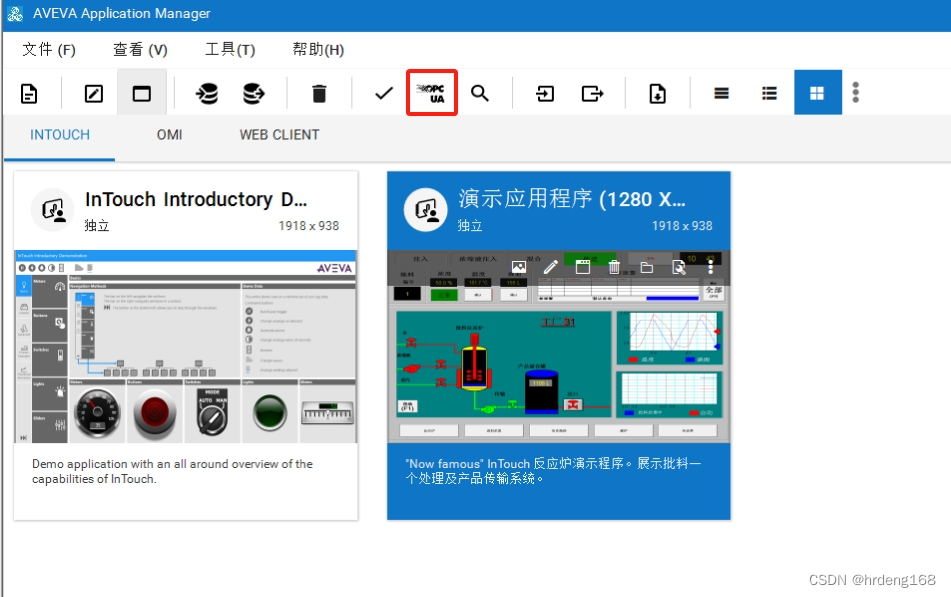Screen dimensions: 951x597
Task: Select the tile grid view
Action: tap(818, 92)
